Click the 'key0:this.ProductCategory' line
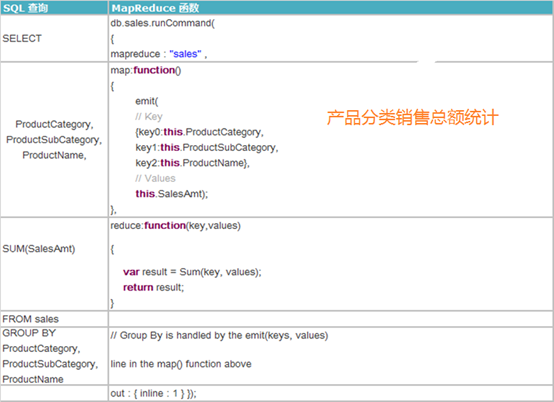Image resolution: width=554 pixels, height=402 pixels. pos(199,132)
